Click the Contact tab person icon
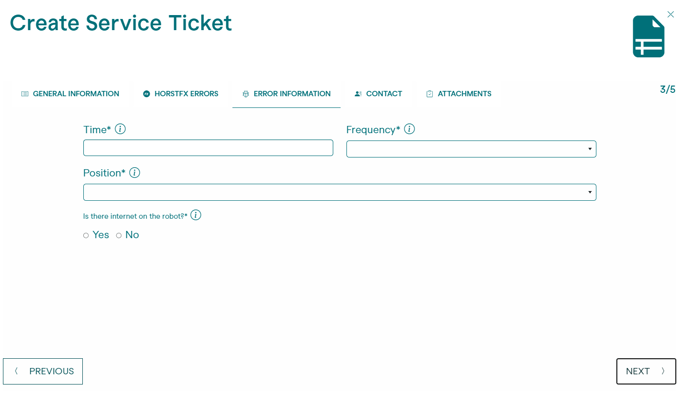The image size is (688, 402). coord(358,94)
